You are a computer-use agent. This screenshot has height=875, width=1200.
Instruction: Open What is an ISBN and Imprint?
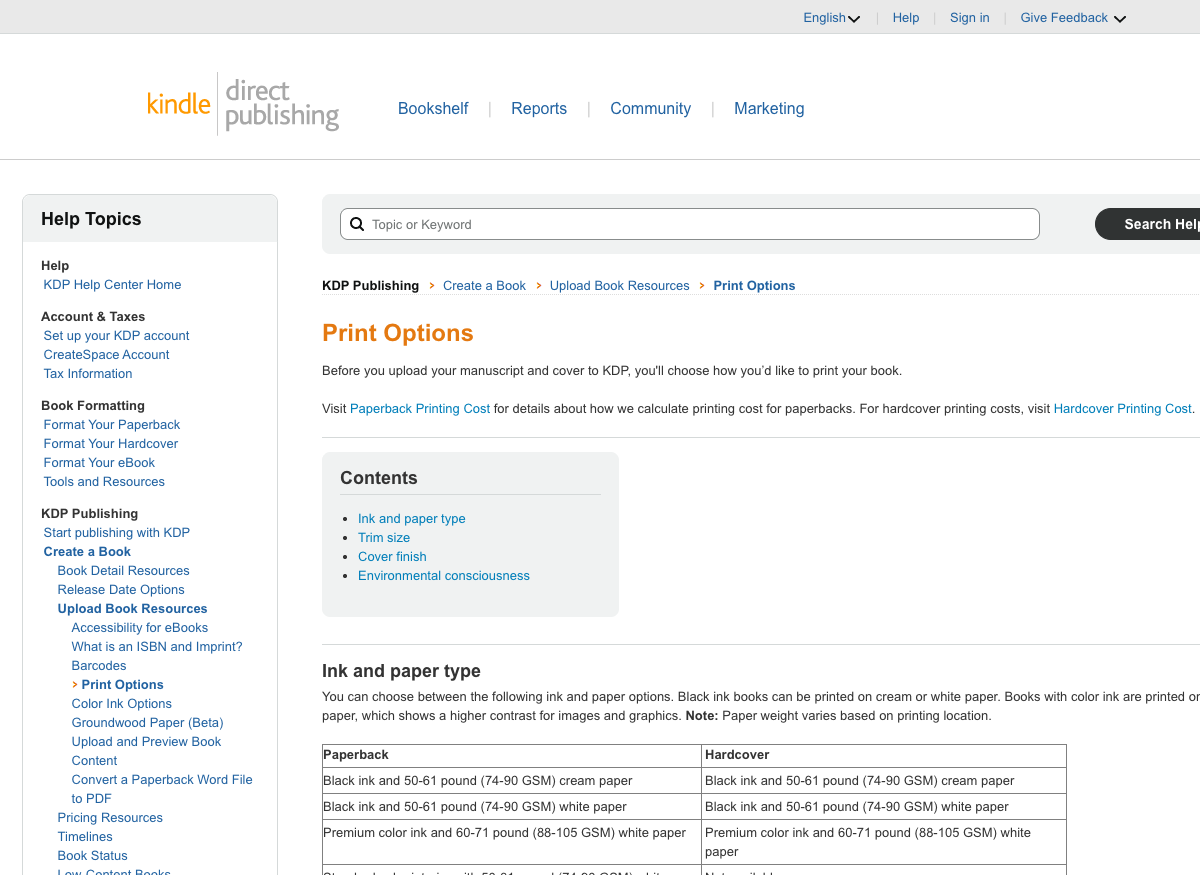(x=157, y=646)
